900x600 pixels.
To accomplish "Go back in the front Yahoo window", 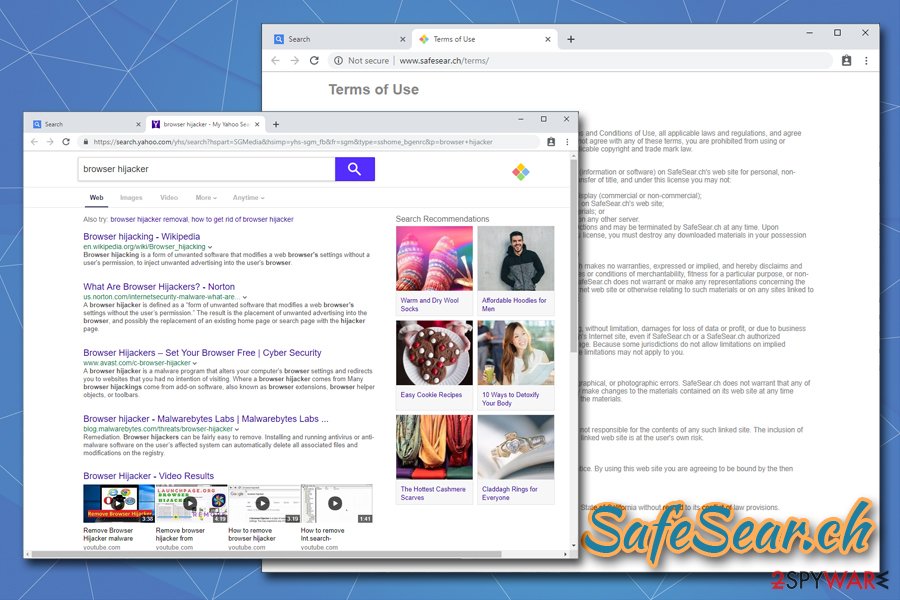I will (x=34, y=142).
